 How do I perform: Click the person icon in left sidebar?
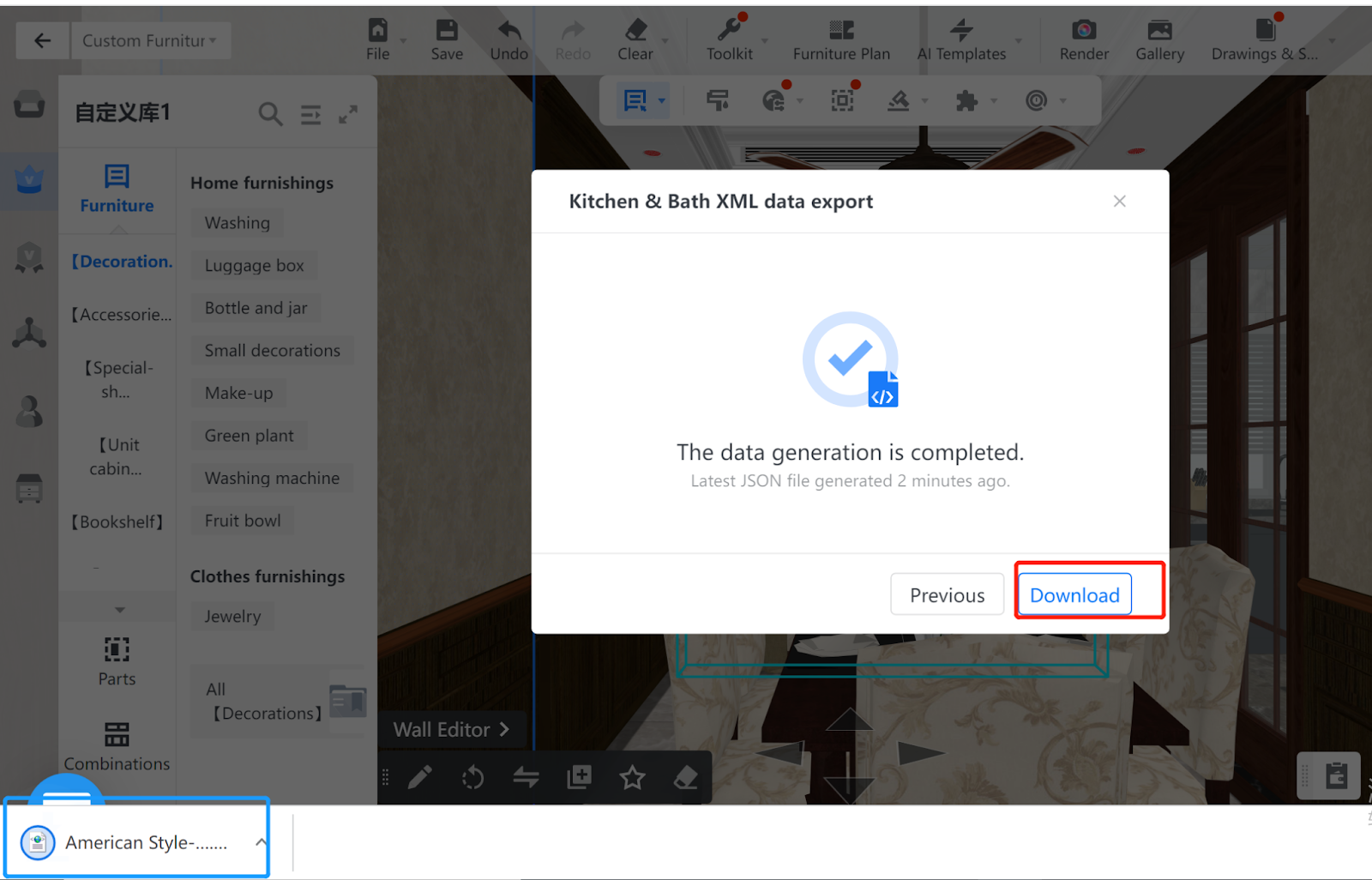tap(29, 411)
